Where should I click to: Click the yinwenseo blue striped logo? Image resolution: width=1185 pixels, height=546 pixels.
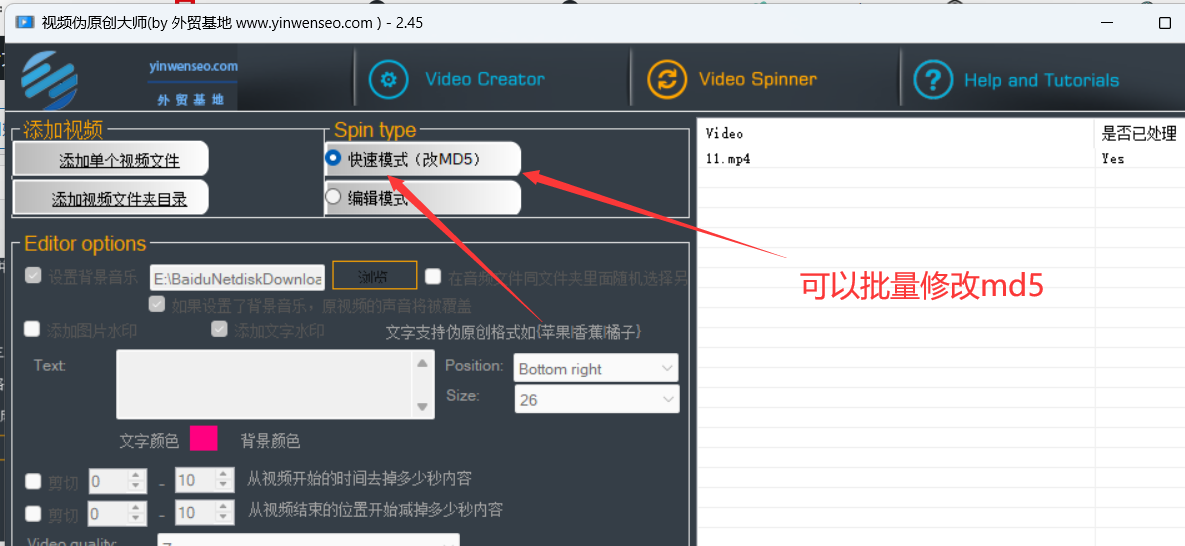click(50, 79)
